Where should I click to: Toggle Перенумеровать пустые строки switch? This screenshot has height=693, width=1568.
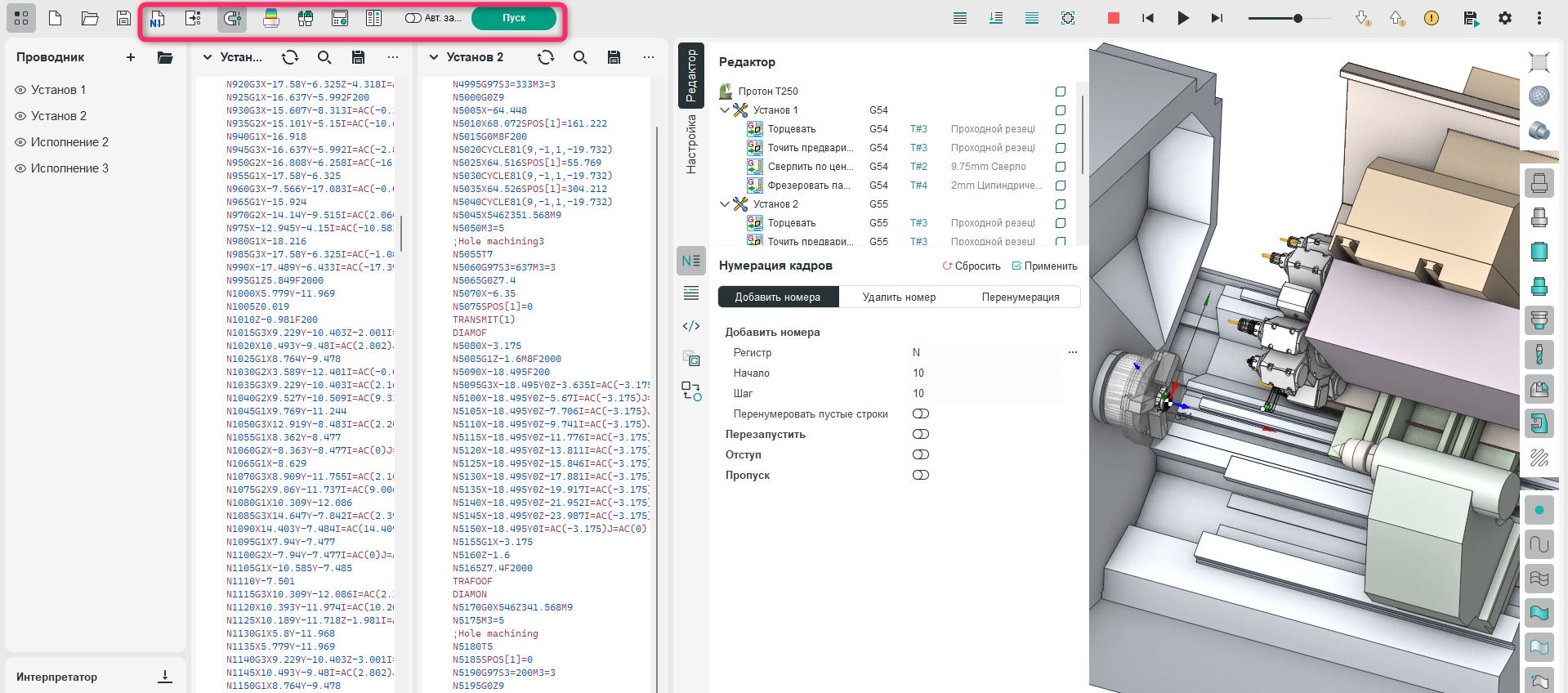pos(921,414)
